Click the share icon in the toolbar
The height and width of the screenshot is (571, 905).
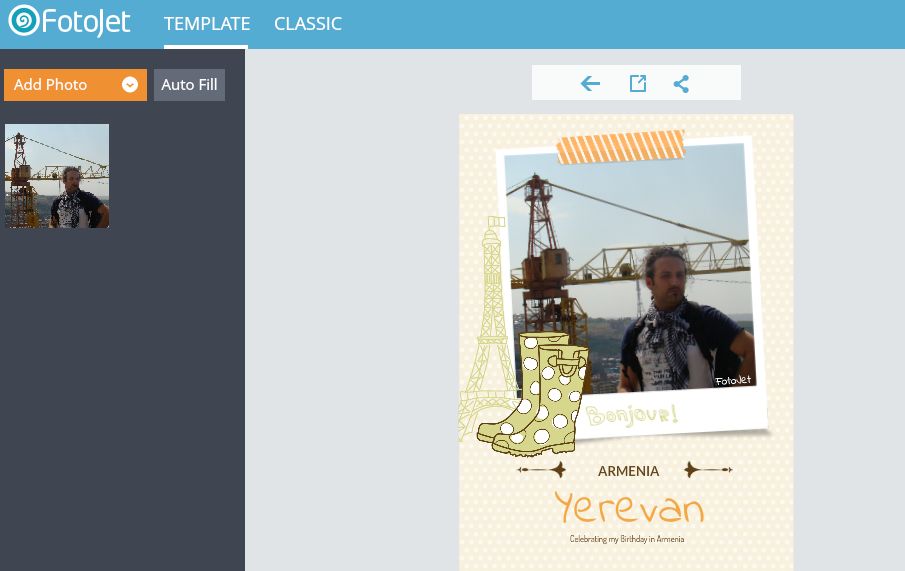pos(681,84)
